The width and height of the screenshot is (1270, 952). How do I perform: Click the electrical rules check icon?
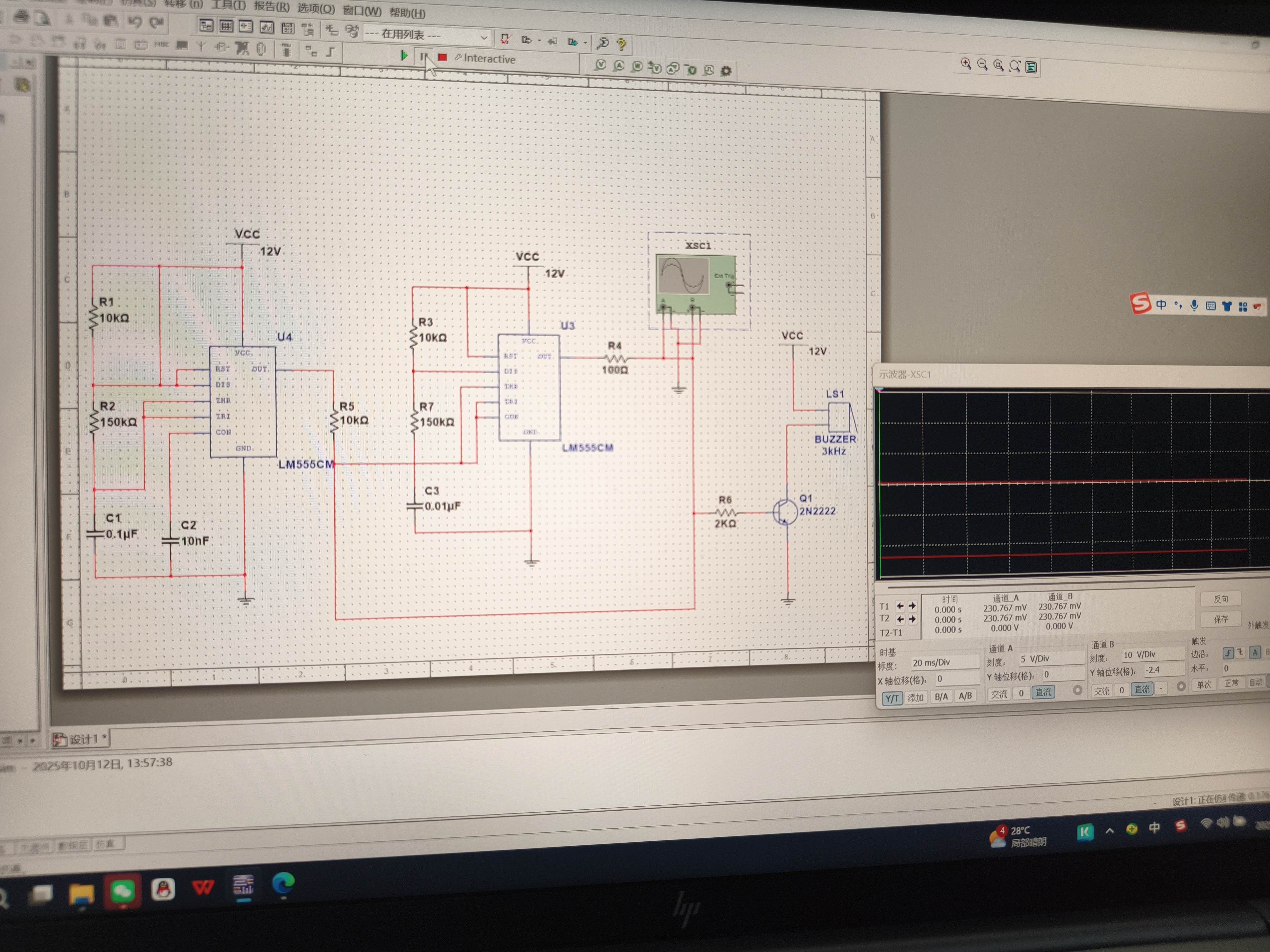(x=505, y=38)
